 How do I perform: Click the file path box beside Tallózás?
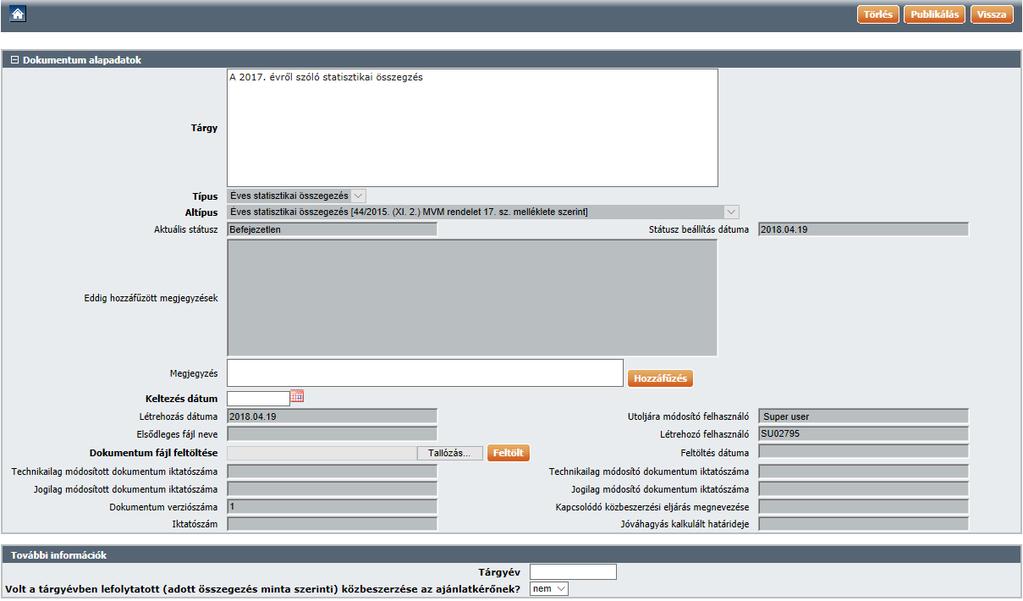click(322, 453)
